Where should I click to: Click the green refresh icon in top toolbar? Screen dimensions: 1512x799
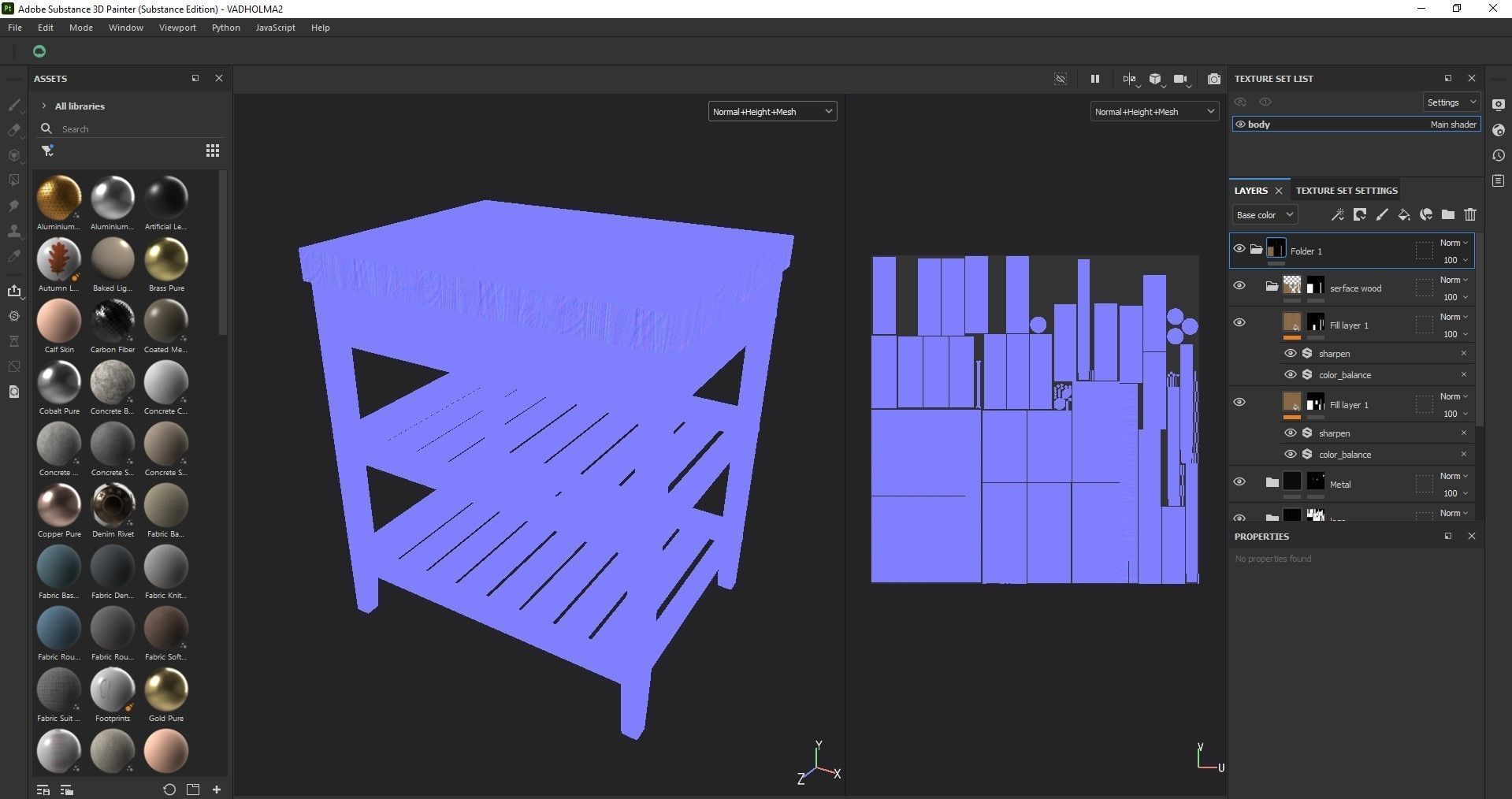click(39, 51)
